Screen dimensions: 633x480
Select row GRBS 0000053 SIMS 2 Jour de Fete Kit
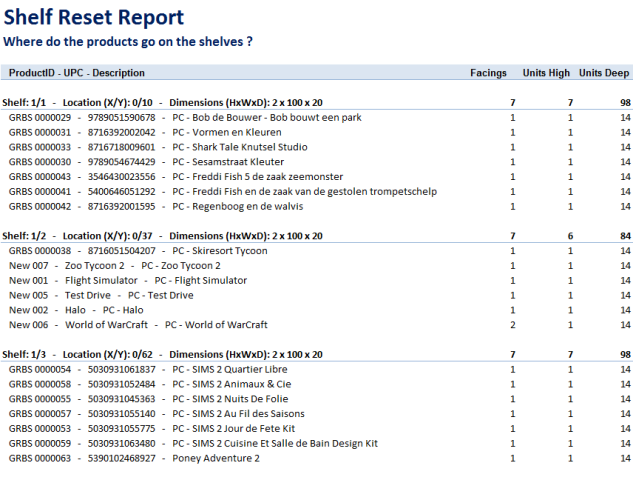(x=316, y=428)
